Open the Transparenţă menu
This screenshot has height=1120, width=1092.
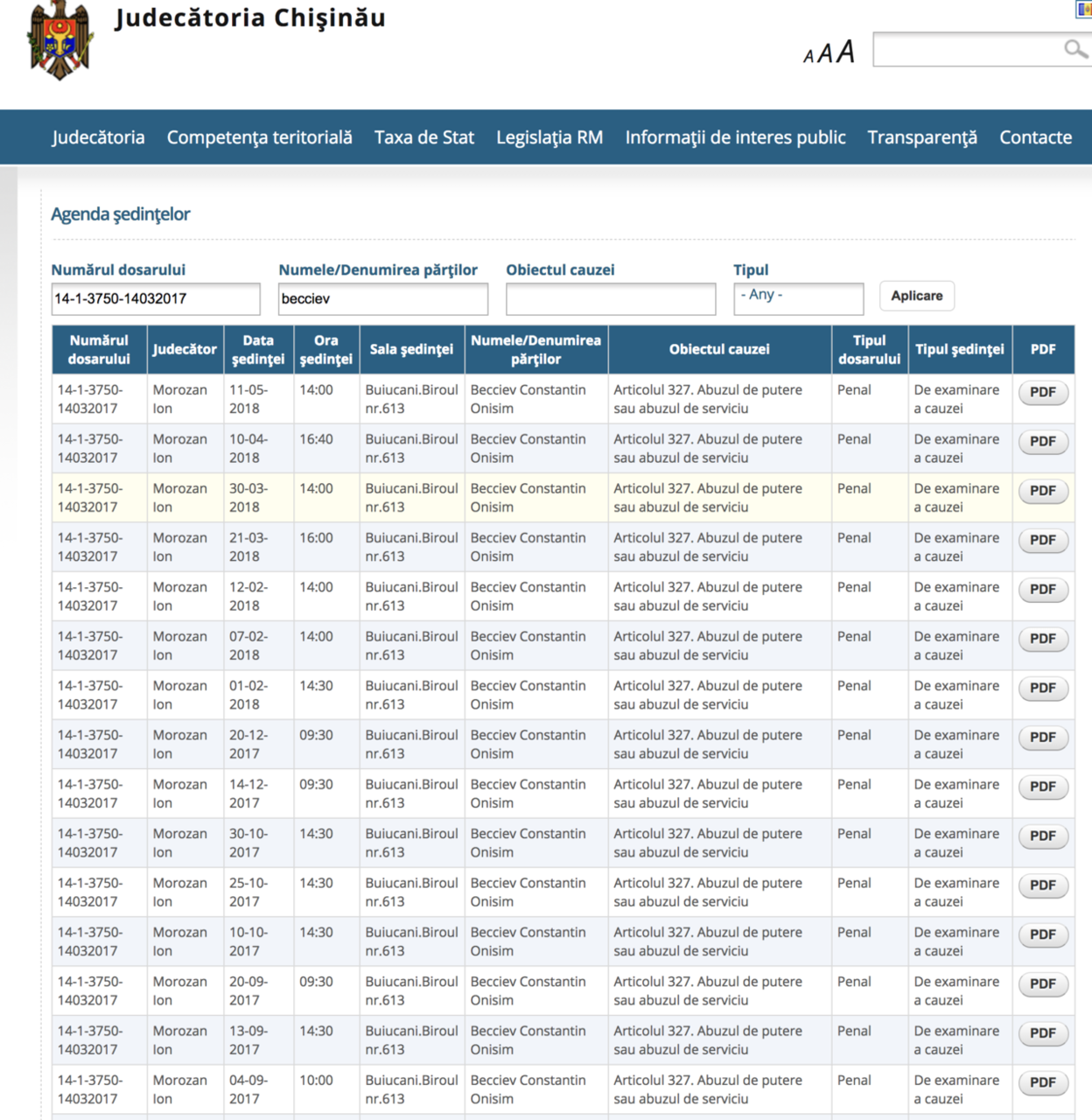pyautogui.click(x=922, y=137)
